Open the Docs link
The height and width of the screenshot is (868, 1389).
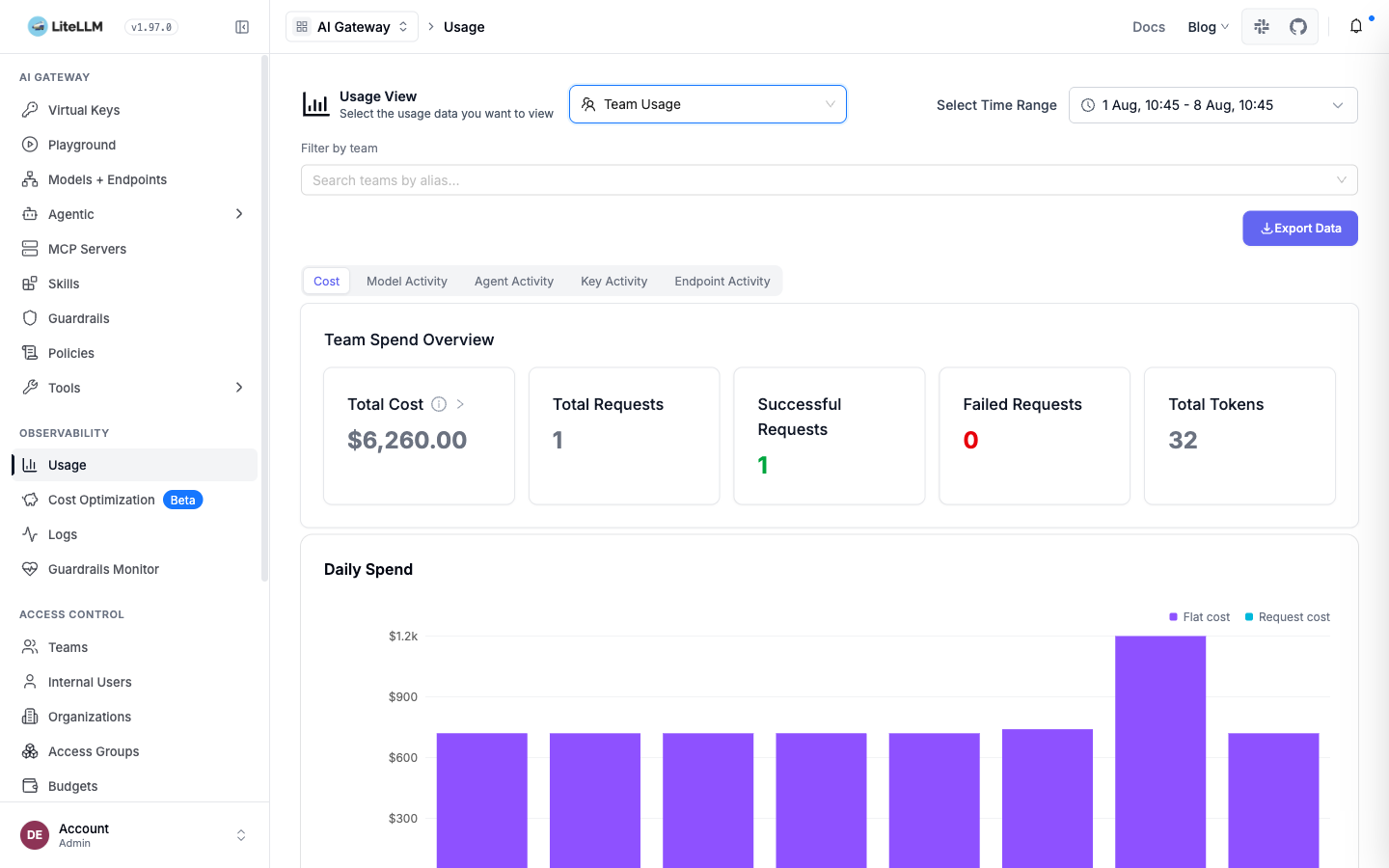click(1149, 27)
